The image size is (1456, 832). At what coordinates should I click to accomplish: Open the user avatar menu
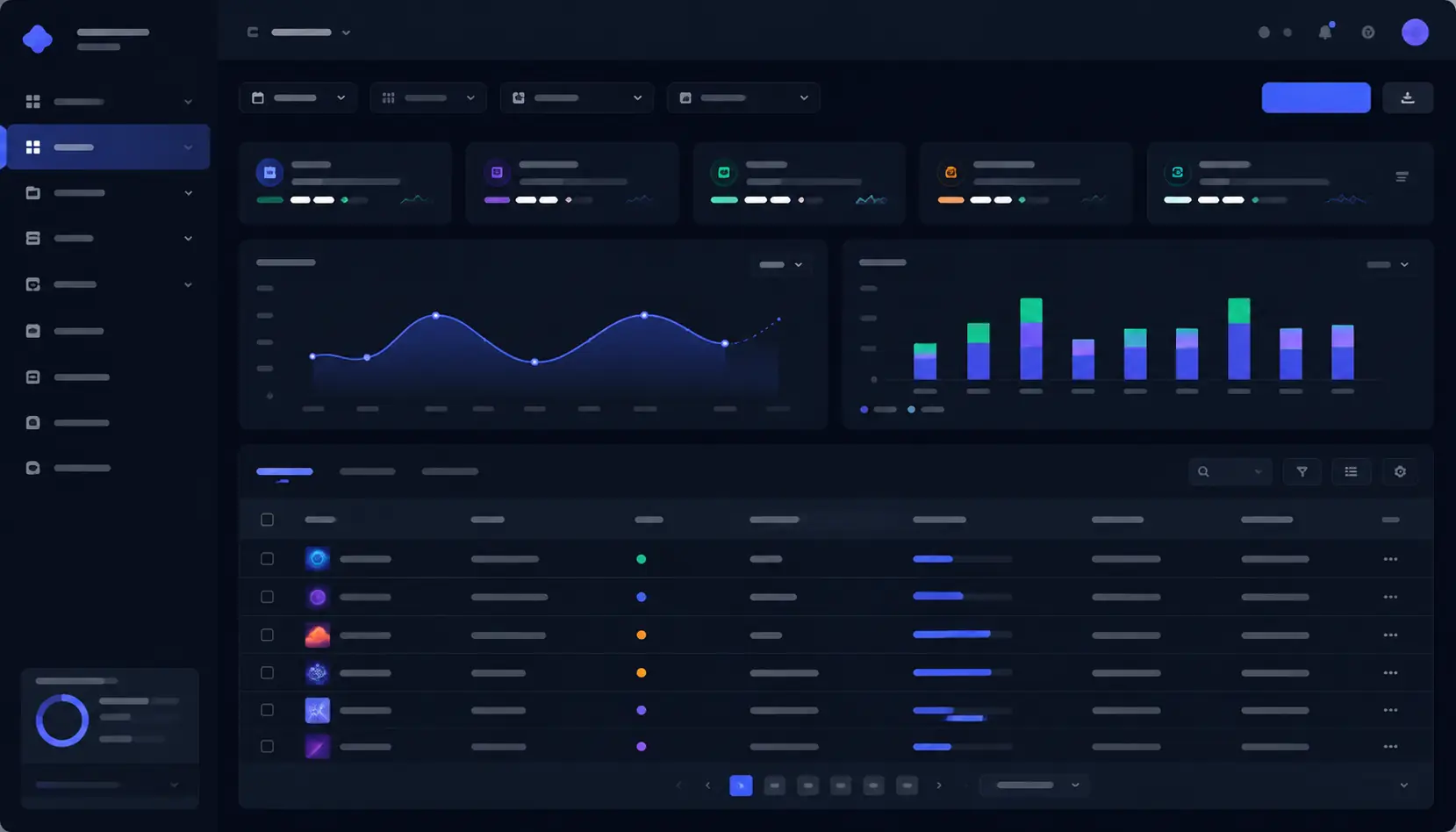[x=1415, y=32]
